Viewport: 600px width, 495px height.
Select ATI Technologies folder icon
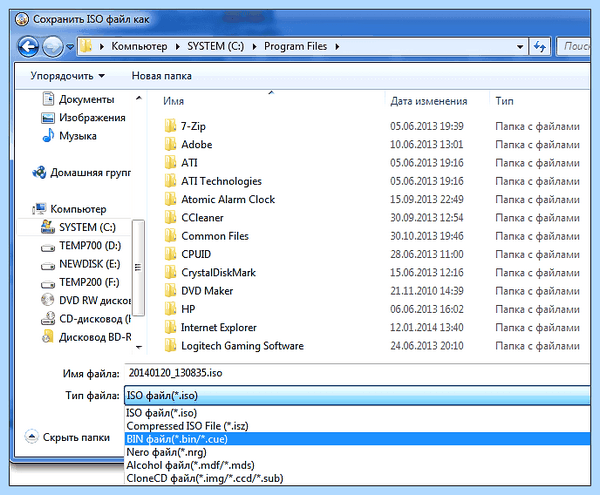[170, 181]
